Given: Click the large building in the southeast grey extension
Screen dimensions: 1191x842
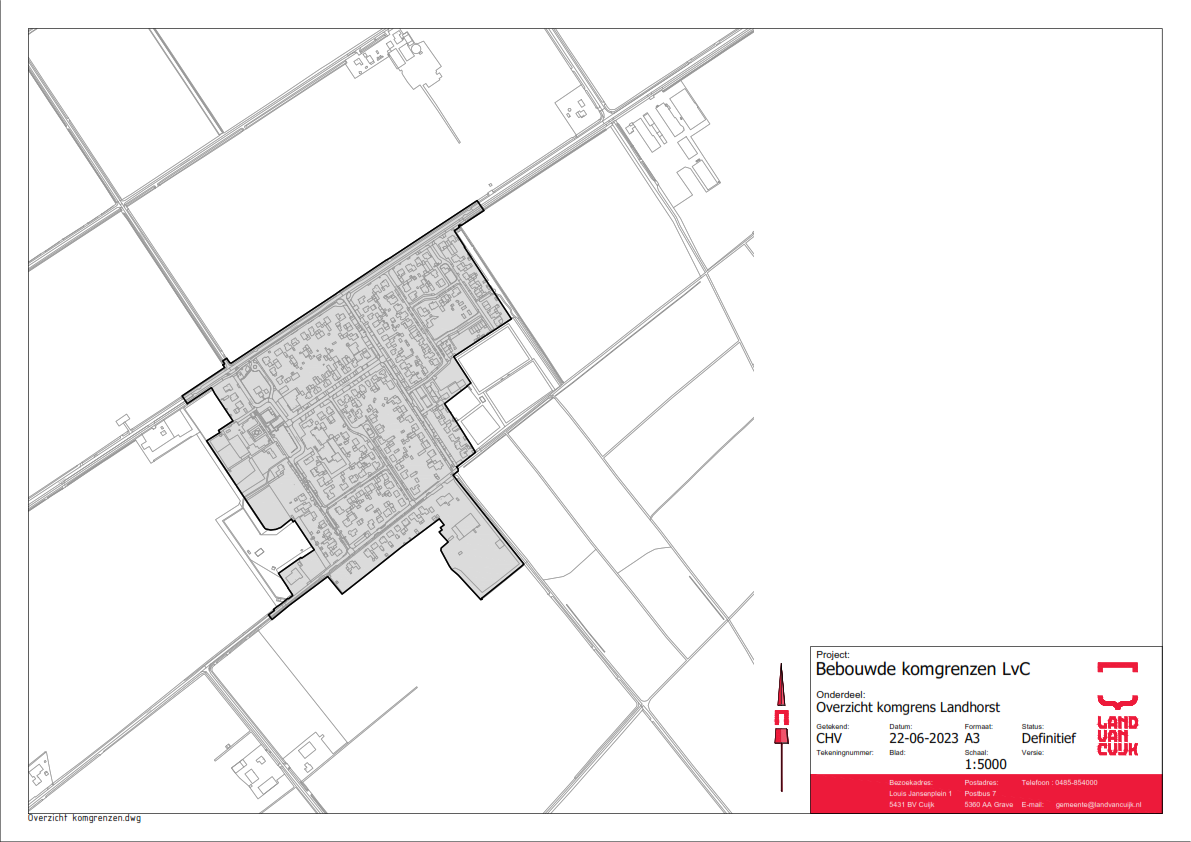Looking at the screenshot, I should point(465,526).
